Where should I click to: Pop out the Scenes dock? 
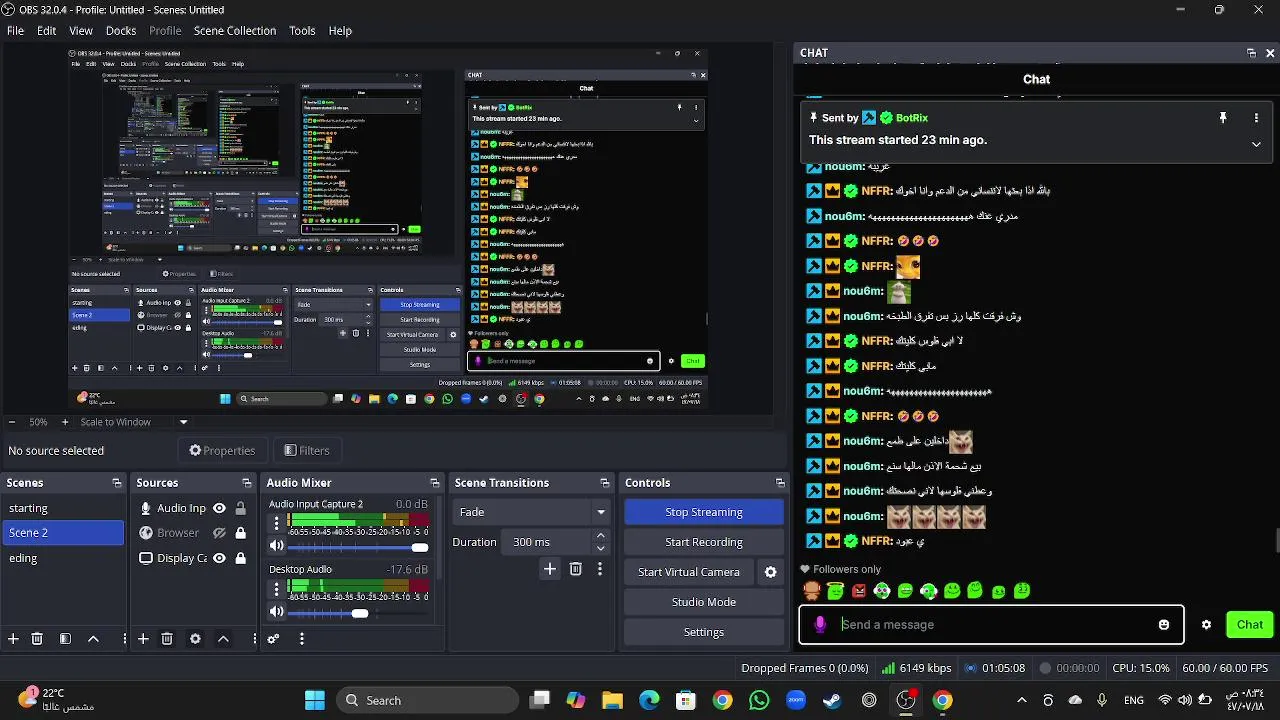pyautogui.click(x=116, y=483)
